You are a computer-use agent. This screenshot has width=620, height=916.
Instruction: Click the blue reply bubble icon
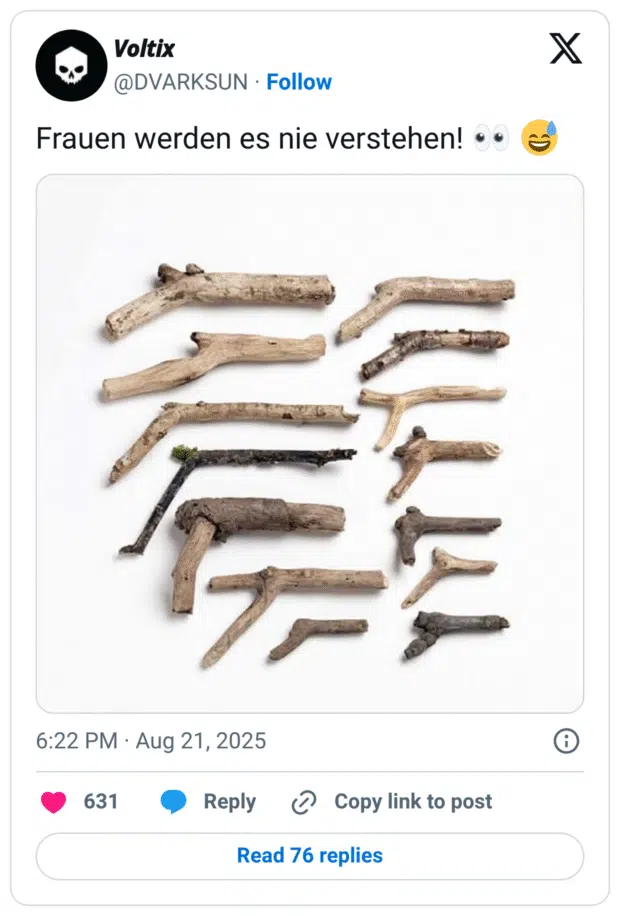(x=174, y=801)
